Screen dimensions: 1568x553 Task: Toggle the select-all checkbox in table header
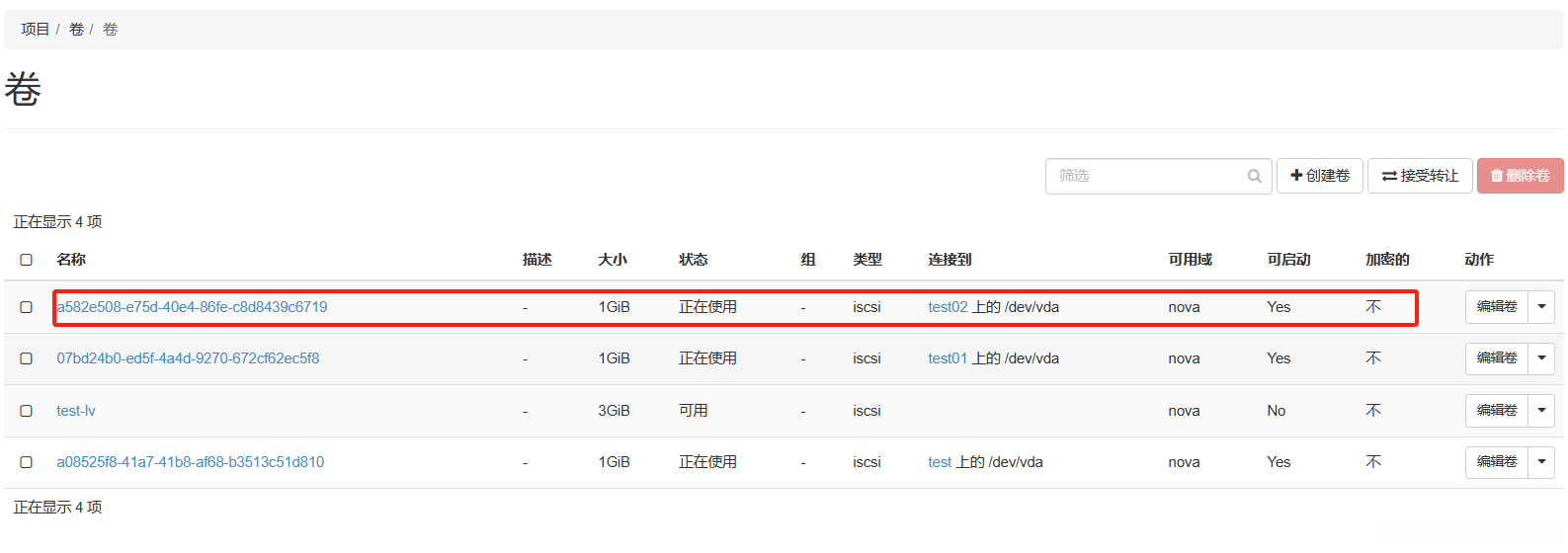coord(27,260)
